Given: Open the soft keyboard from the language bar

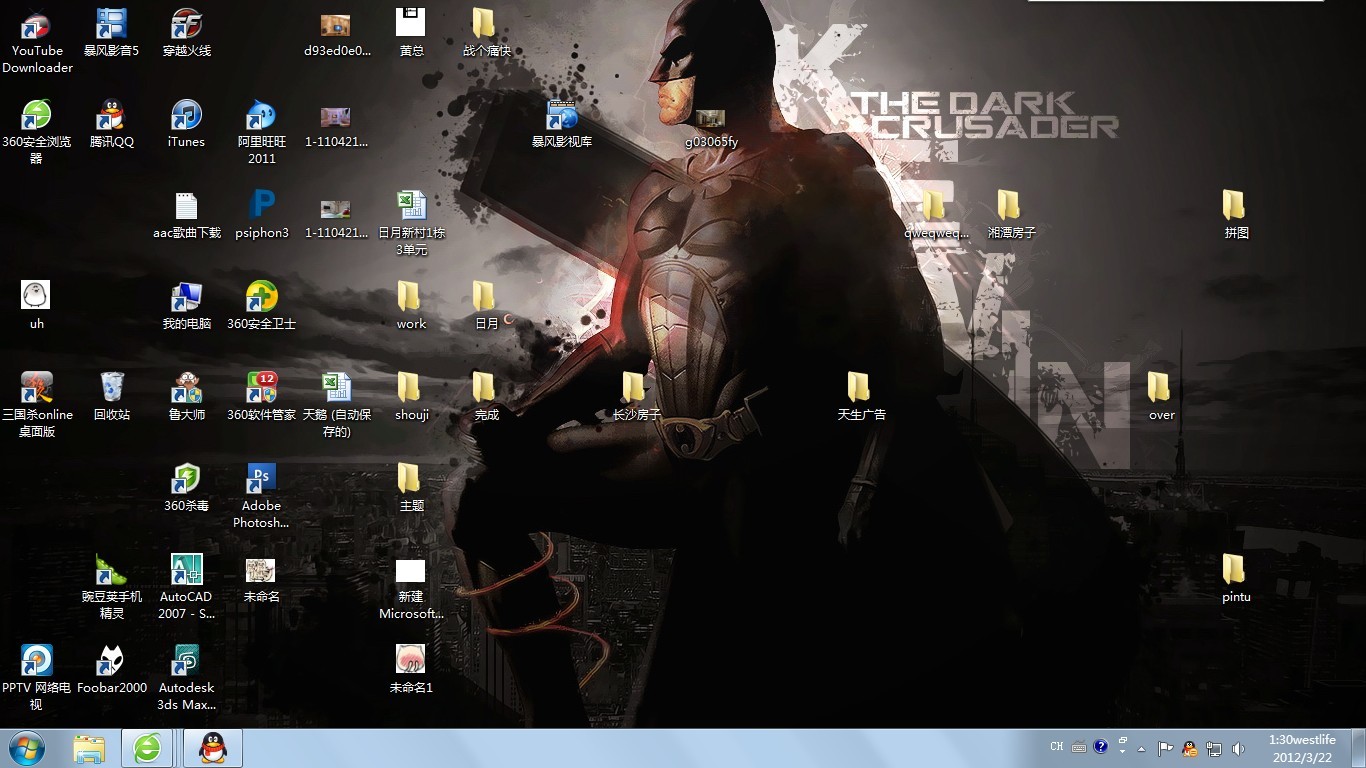Looking at the screenshot, I should pyautogui.click(x=1079, y=747).
